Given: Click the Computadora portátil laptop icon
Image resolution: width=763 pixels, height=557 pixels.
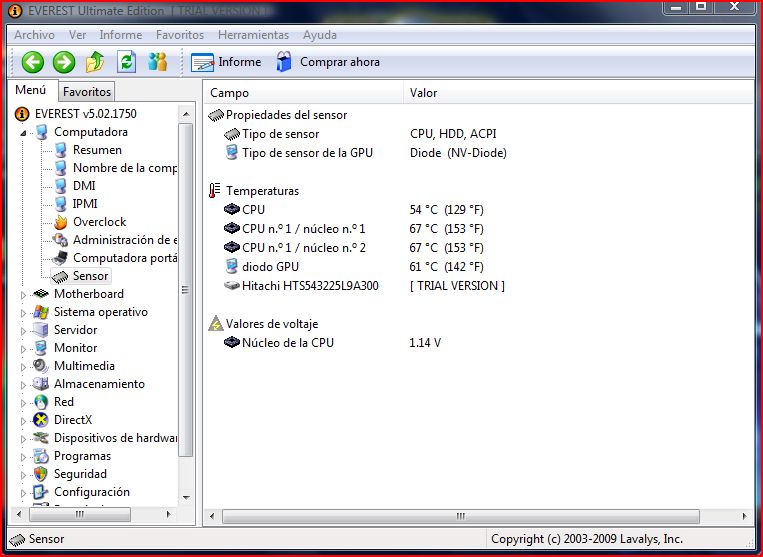Looking at the screenshot, I should (60, 258).
